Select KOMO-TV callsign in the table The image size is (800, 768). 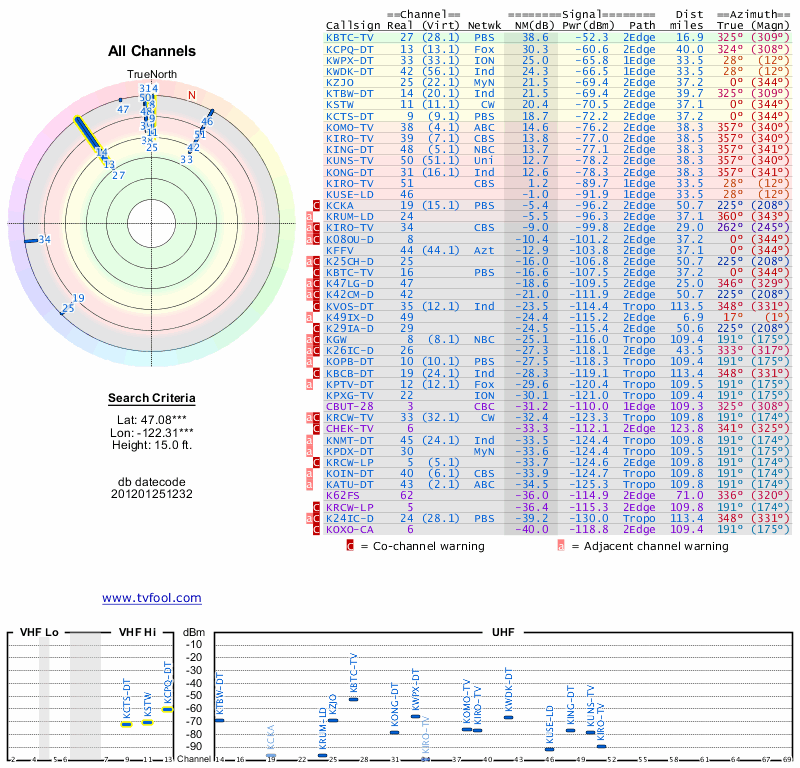pyautogui.click(x=350, y=127)
